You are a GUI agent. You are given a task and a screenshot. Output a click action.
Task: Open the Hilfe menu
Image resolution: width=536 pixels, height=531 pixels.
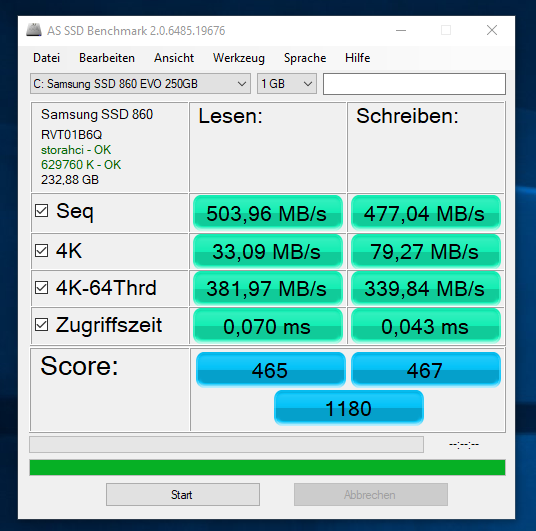(x=357, y=58)
